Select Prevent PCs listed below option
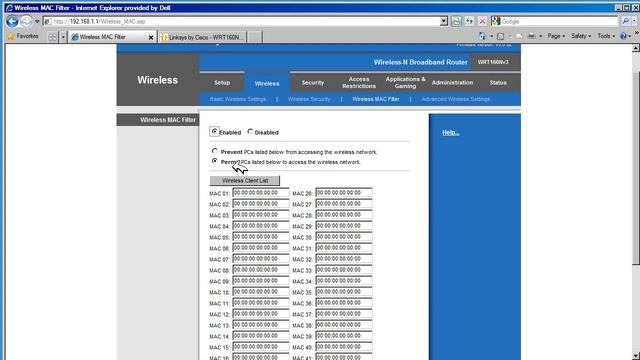 coord(215,151)
